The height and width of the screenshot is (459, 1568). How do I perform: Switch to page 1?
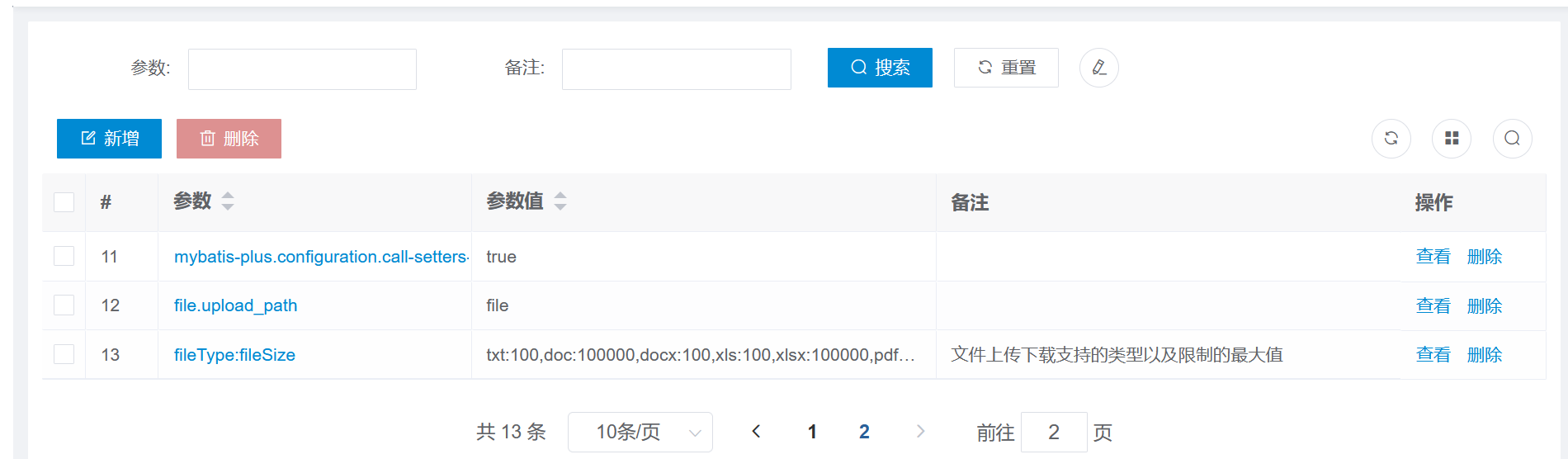812,432
